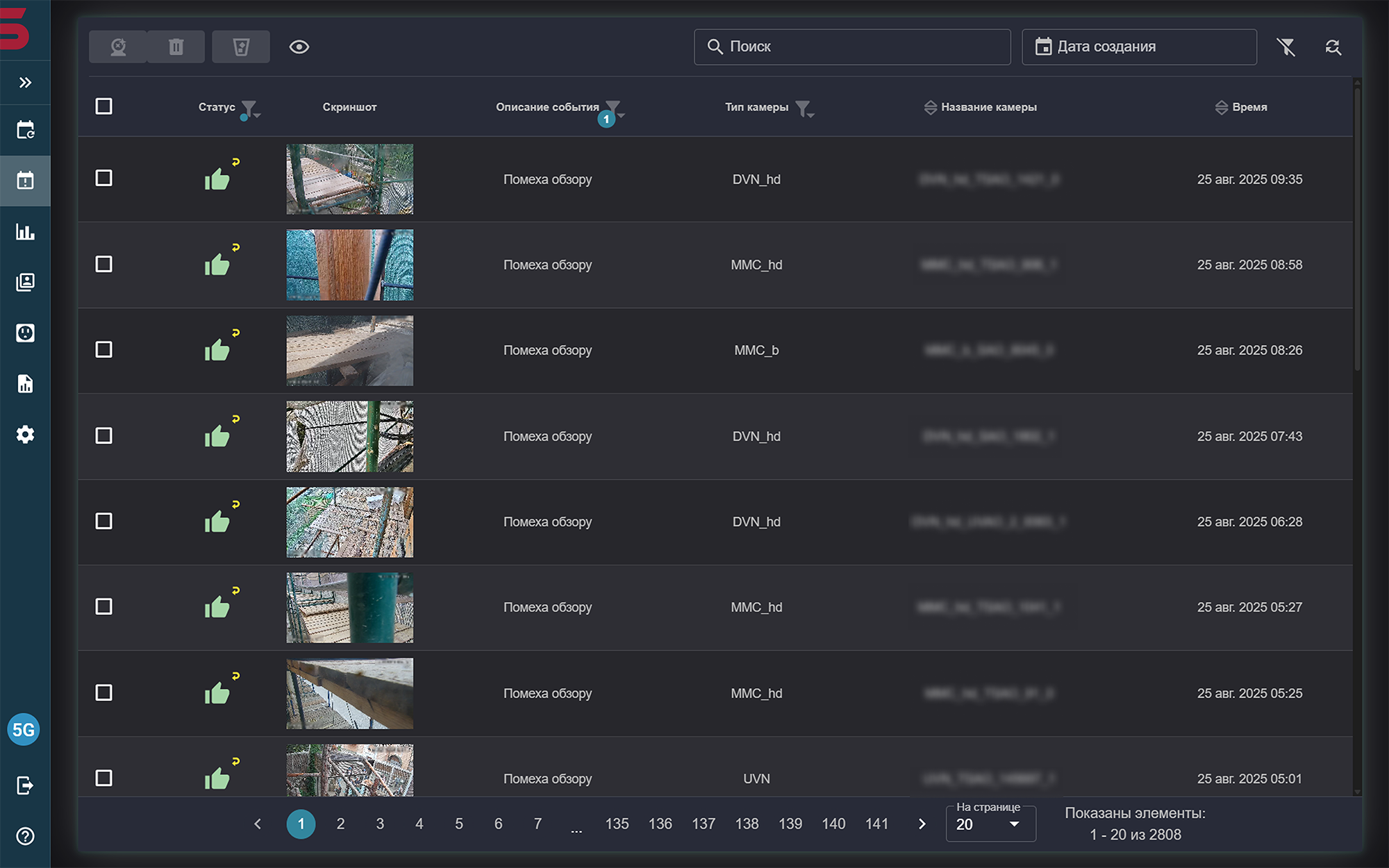This screenshot has height=868, width=1389.
Task: Open the analytics bar chart sidebar icon
Action: 25,232
